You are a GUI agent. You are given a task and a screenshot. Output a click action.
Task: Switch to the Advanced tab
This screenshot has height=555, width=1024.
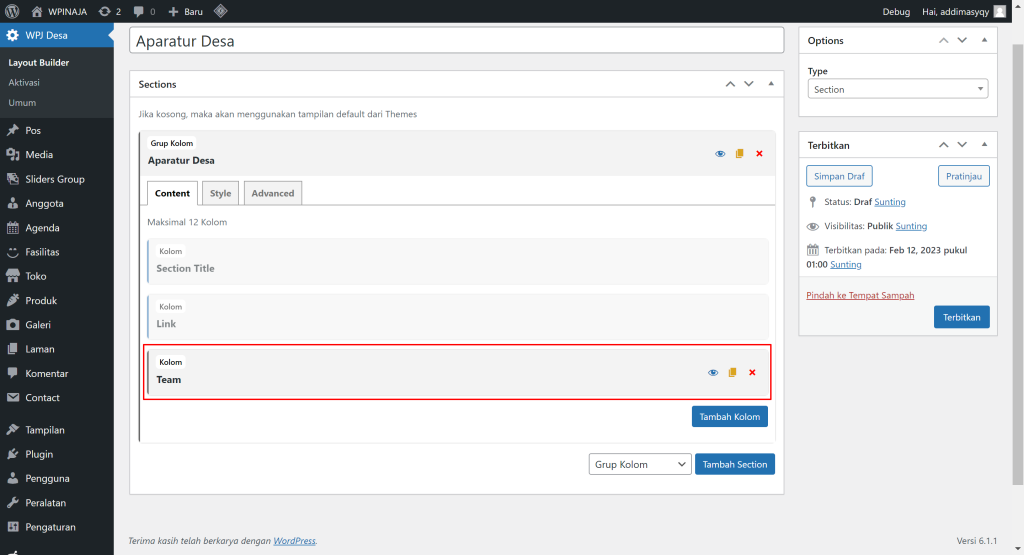[273, 193]
